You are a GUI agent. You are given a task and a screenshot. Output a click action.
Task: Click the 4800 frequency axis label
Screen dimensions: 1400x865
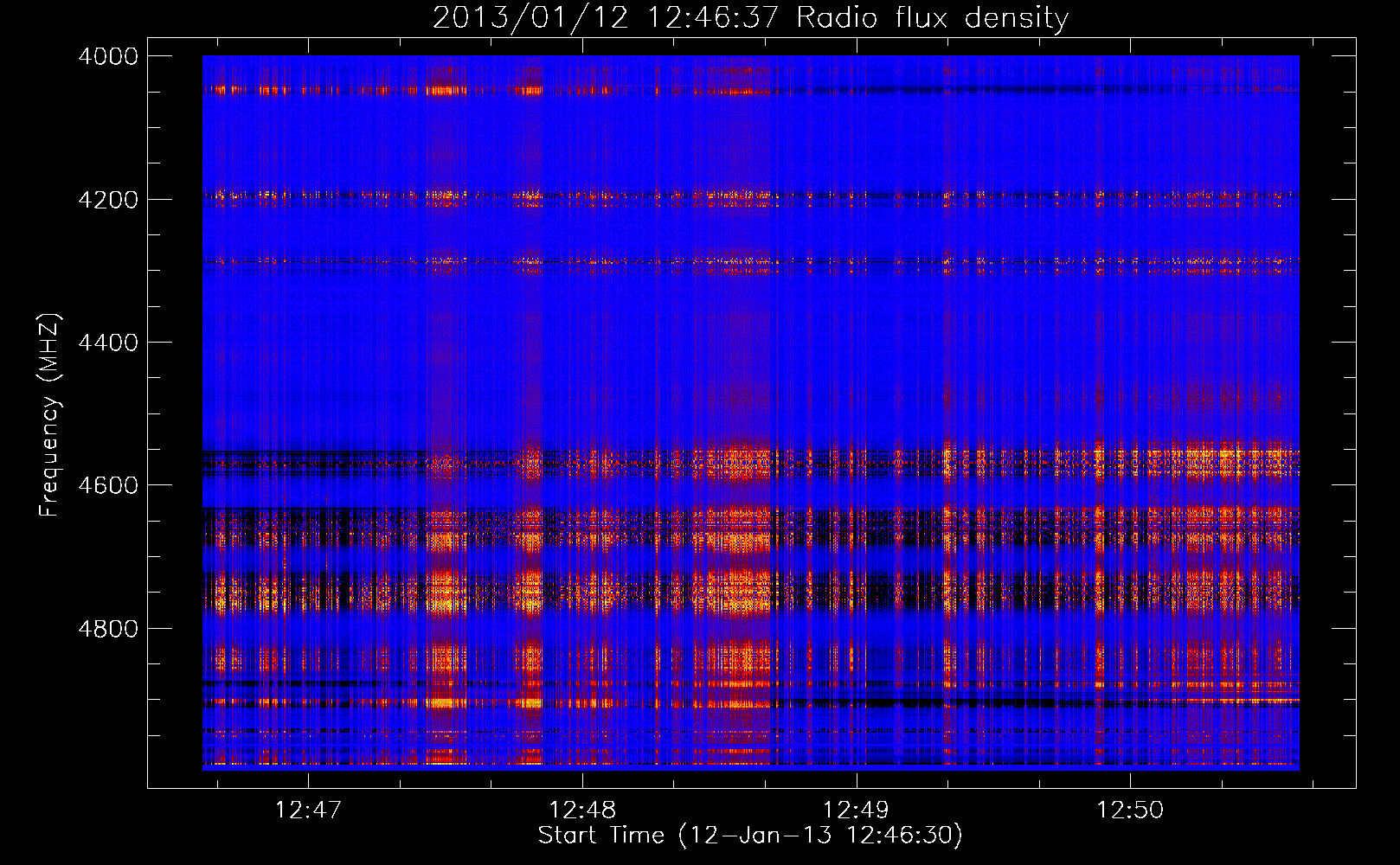coord(108,629)
